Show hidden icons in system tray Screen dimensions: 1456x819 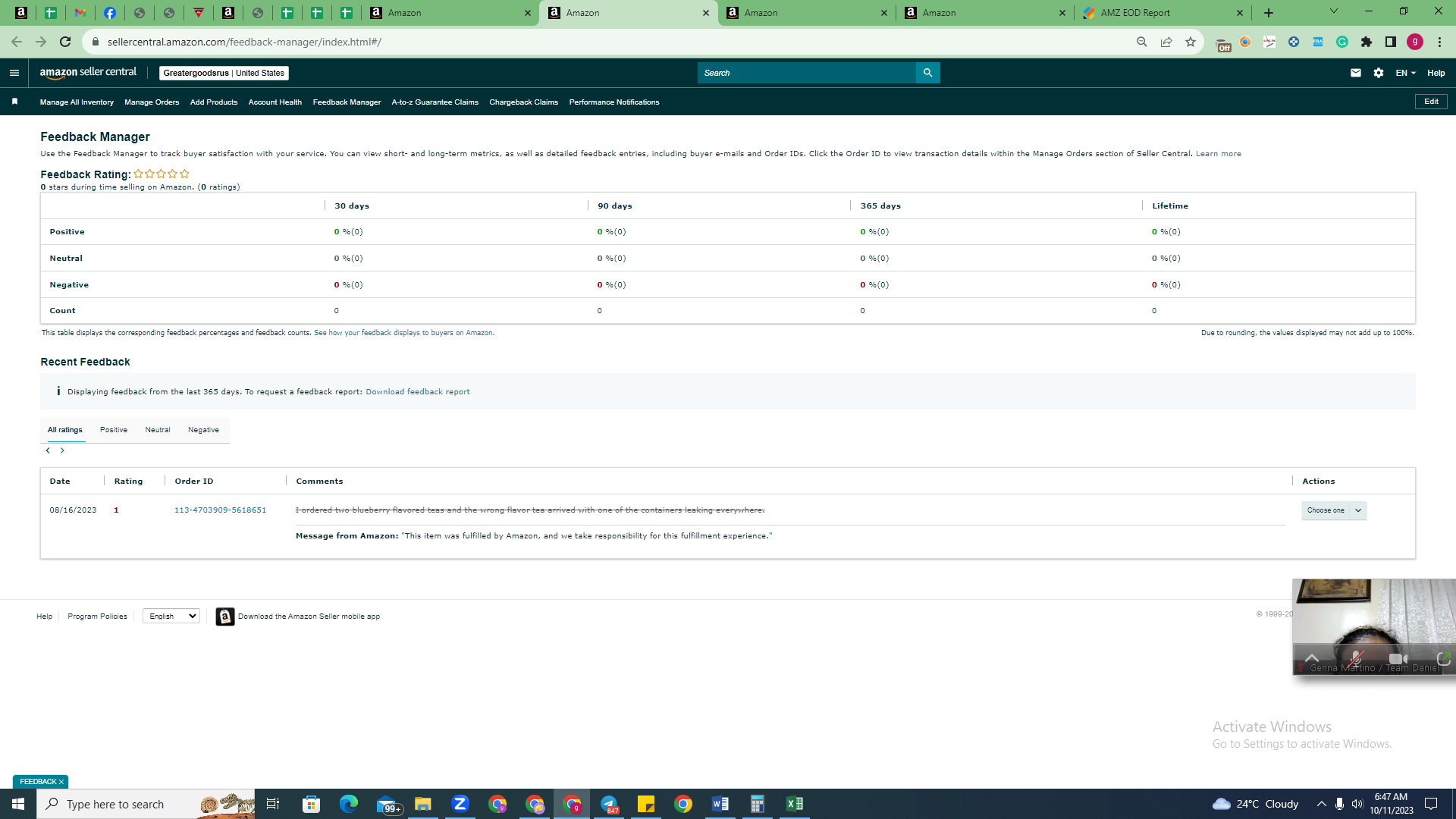click(1322, 804)
